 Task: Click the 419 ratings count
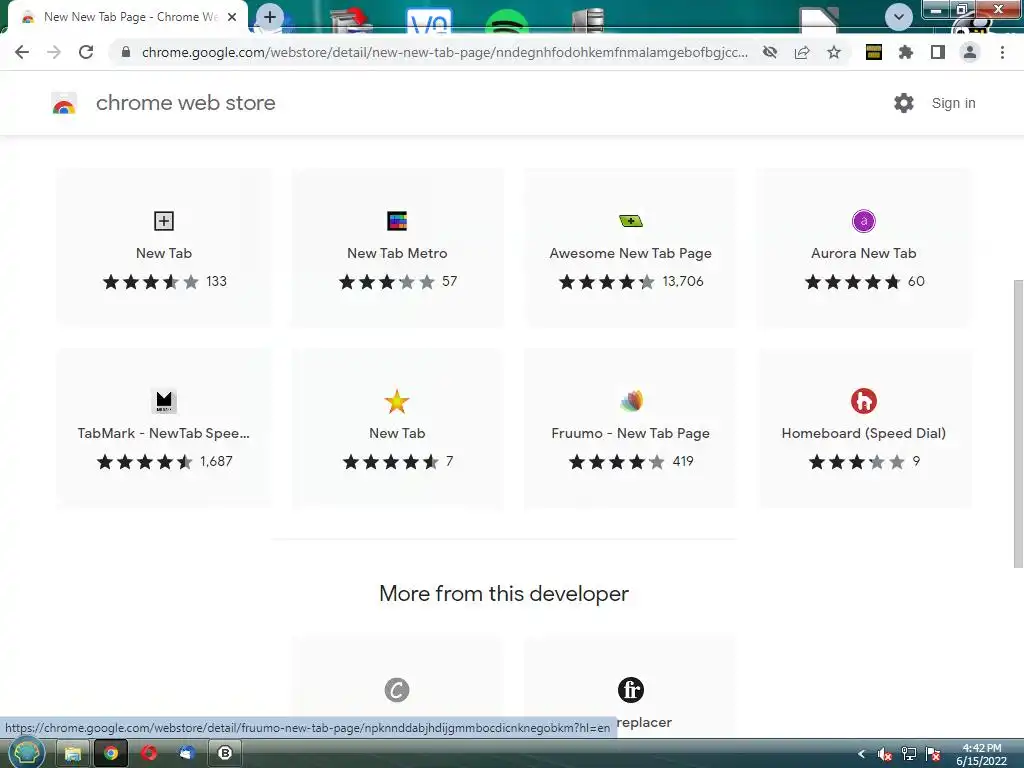(x=683, y=462)
